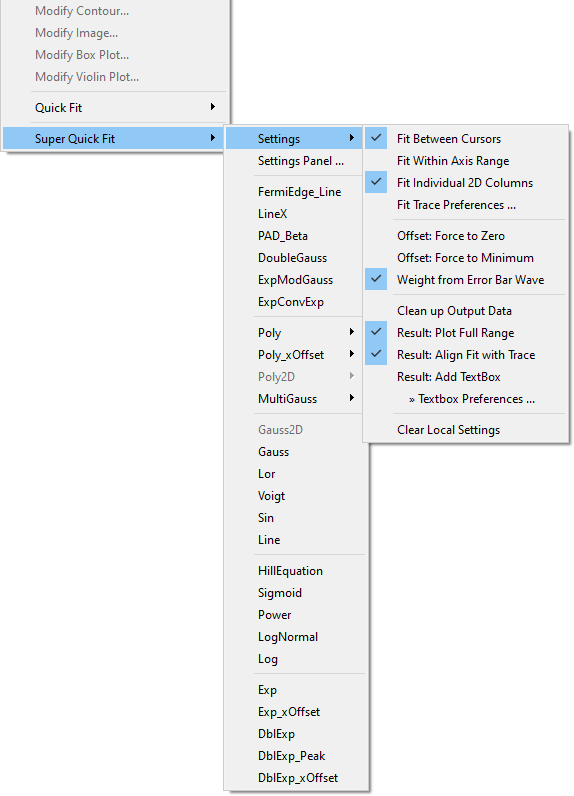Screen dimensions: 574x796
Task: Open Settings Panel dialog
Action: pos(294,161)
